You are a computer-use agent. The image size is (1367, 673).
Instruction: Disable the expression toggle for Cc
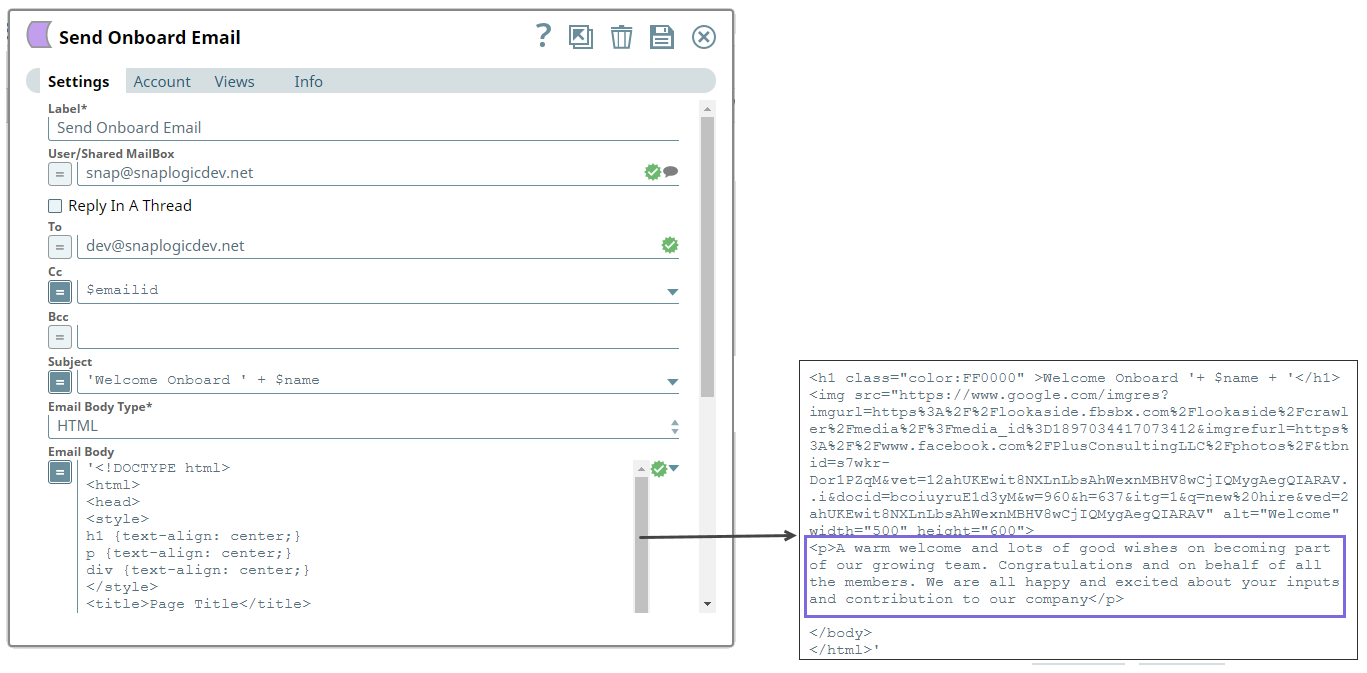pyautogui.click(x=60, y=291)
